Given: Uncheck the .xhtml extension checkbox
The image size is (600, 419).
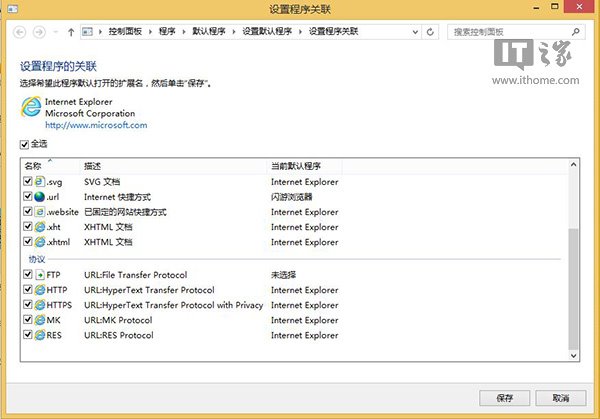Looking at the screenshot, I should [27, 242].
